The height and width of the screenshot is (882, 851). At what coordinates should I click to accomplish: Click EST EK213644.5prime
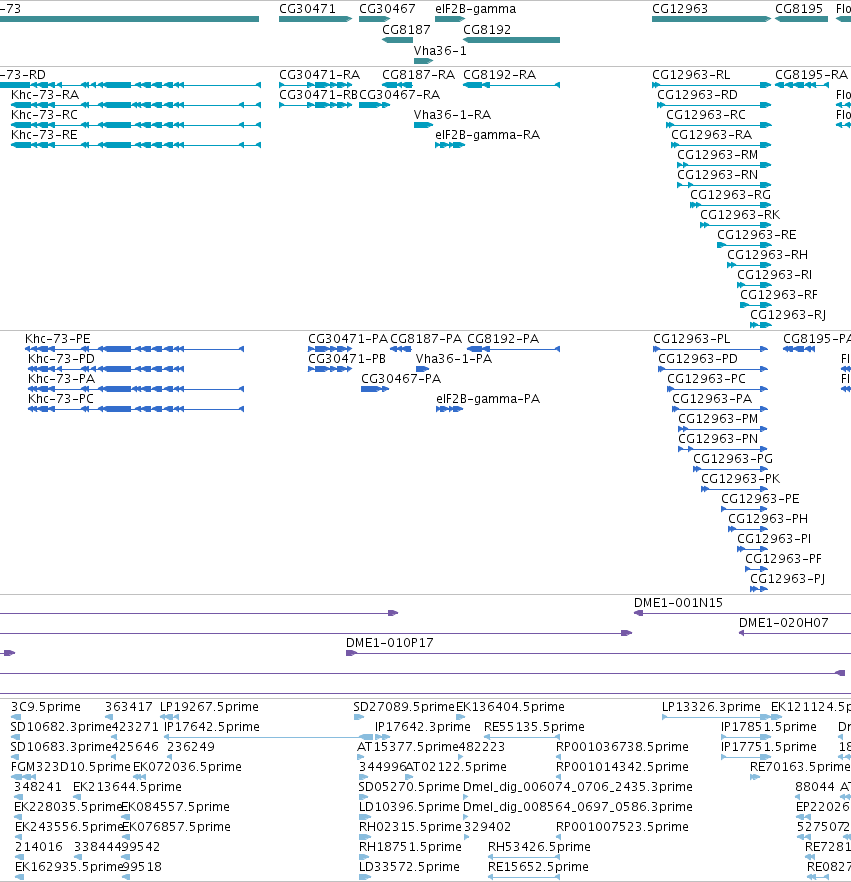pos(127,787)
